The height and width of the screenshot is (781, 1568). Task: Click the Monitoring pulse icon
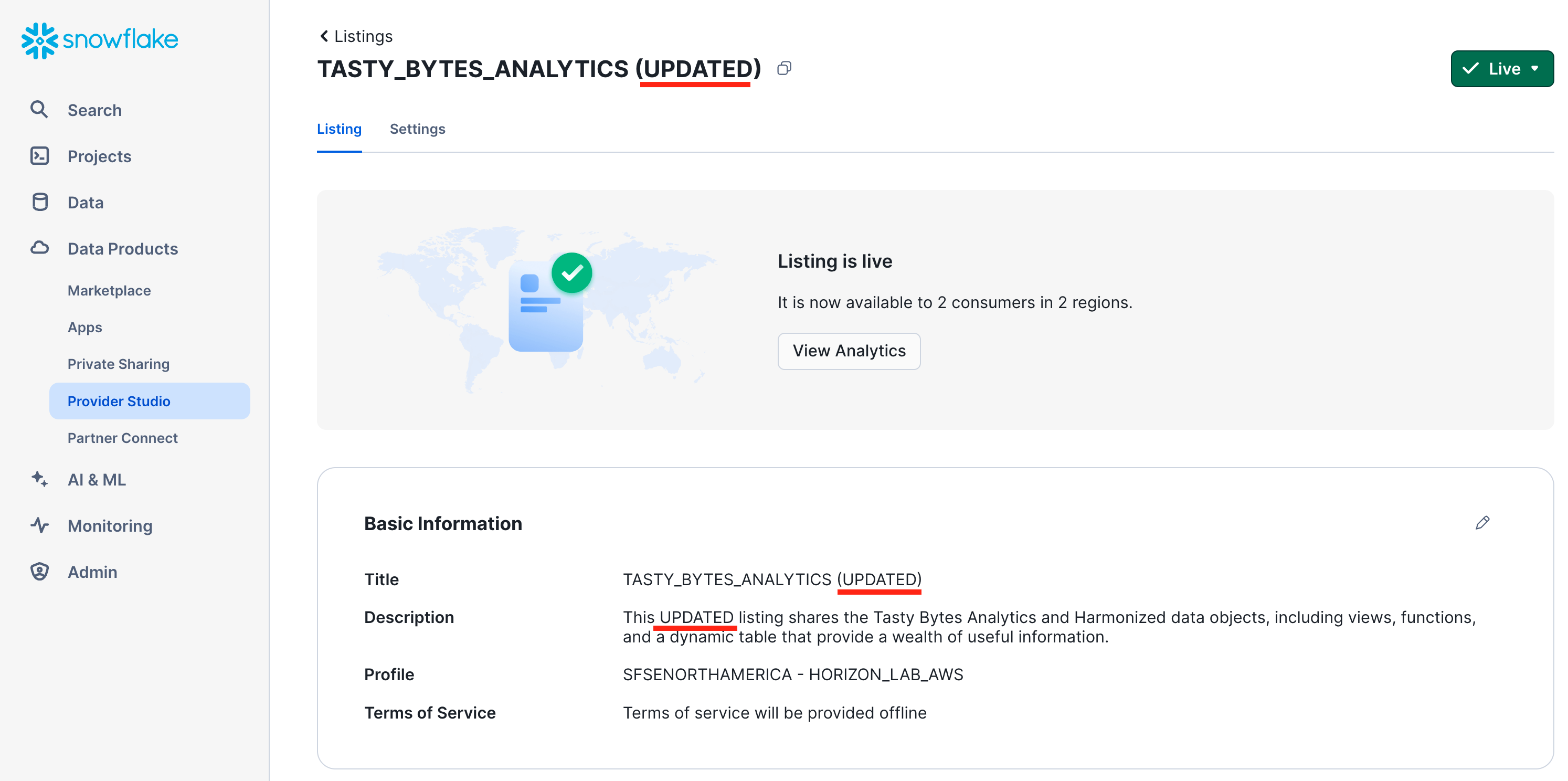[39, 525]
